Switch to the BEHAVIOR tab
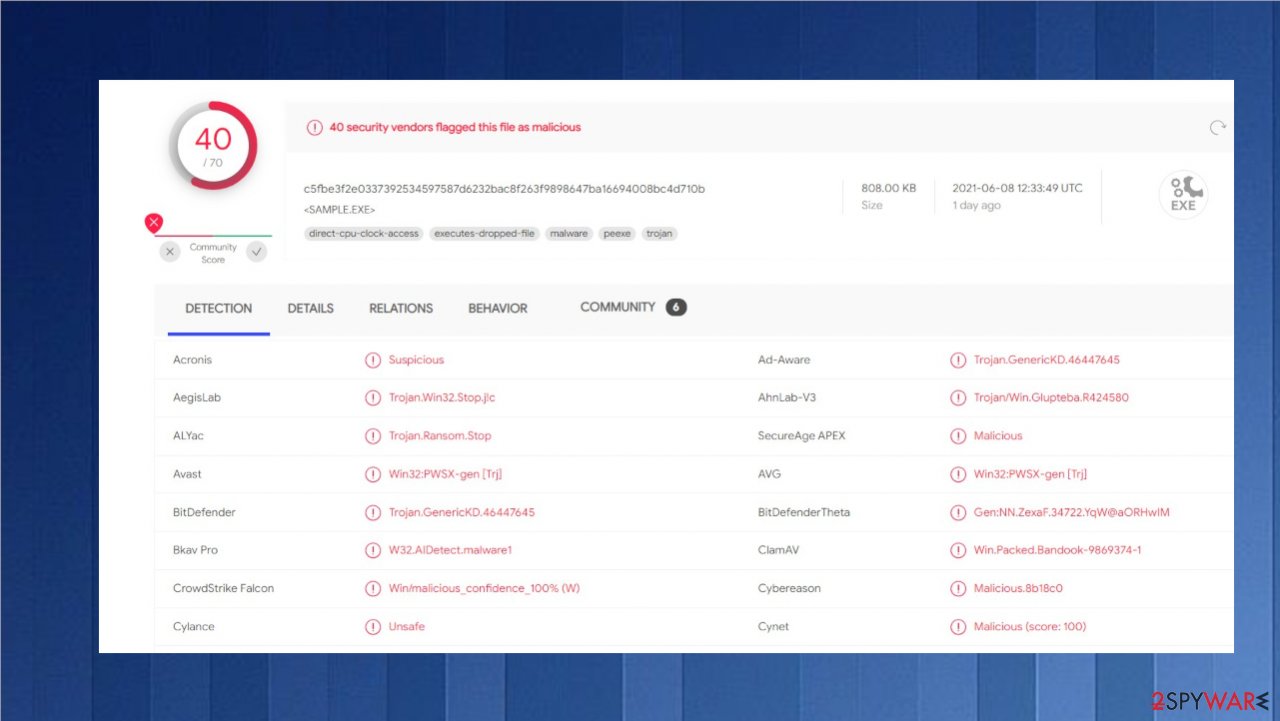The height and width of the screenshot is (721, 1280). [498, 308]
